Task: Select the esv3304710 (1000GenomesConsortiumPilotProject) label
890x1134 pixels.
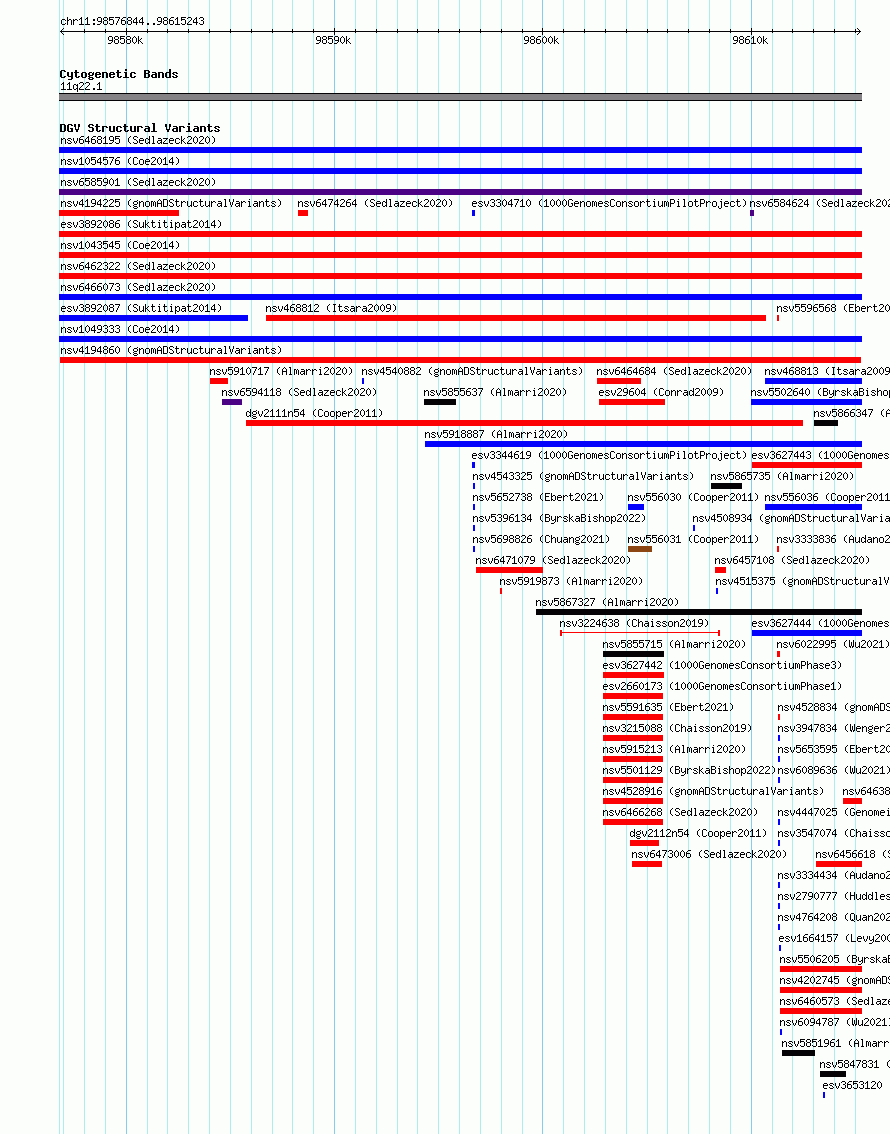Action: click(x=609, y=203)
